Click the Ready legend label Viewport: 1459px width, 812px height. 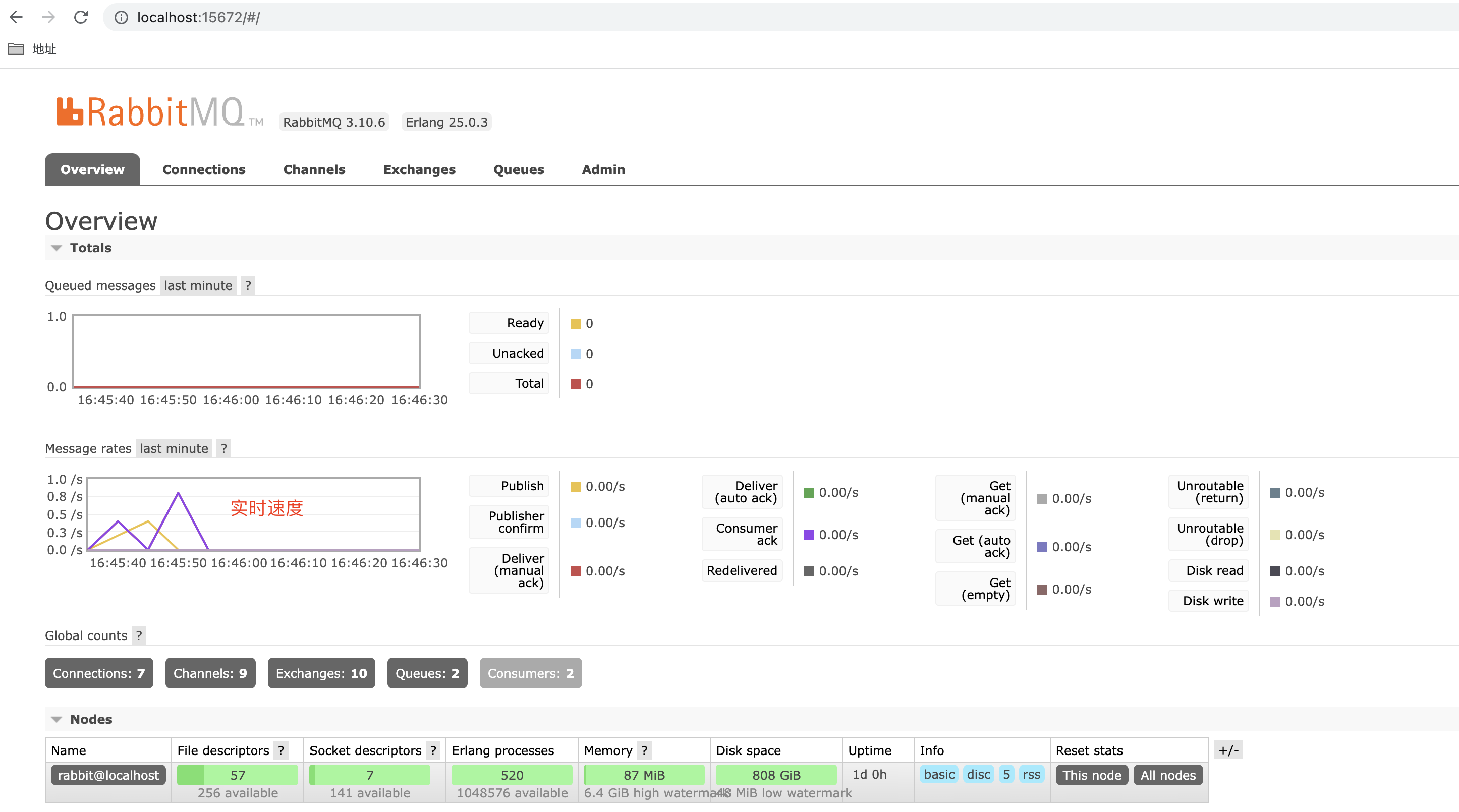click(509, 323)
